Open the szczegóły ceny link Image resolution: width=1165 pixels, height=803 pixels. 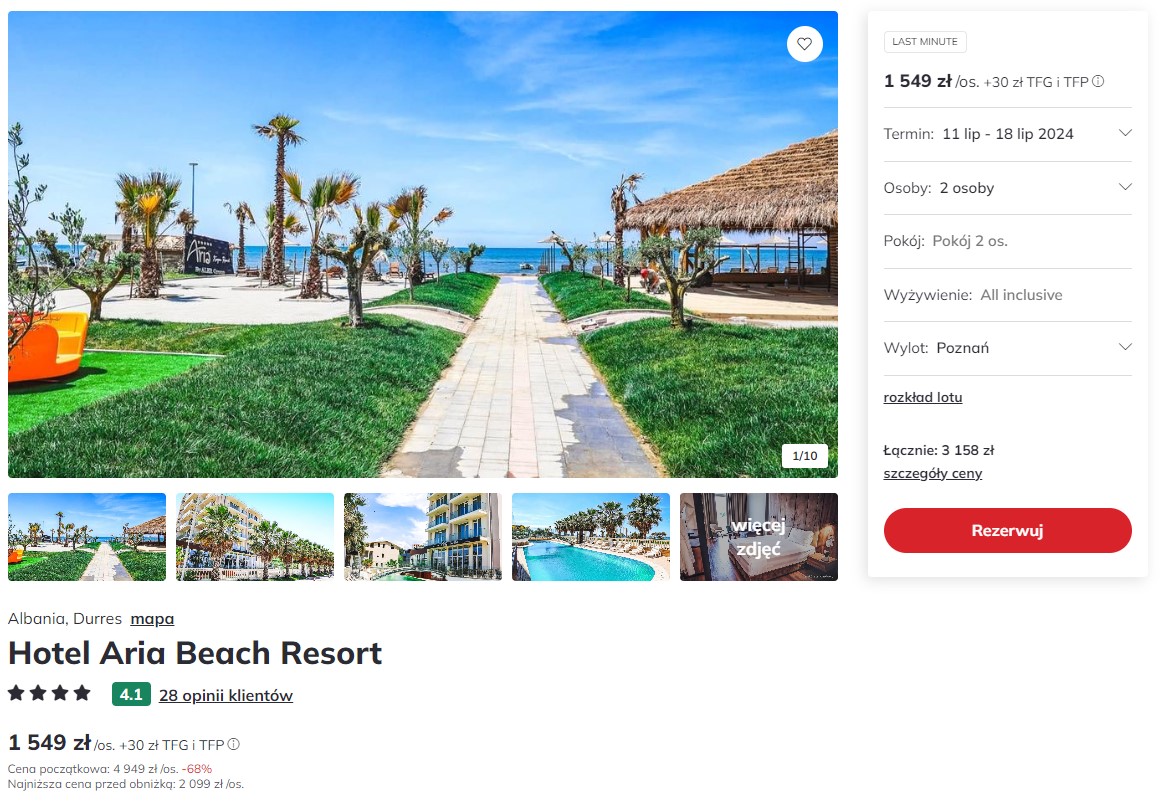(932, 474)
